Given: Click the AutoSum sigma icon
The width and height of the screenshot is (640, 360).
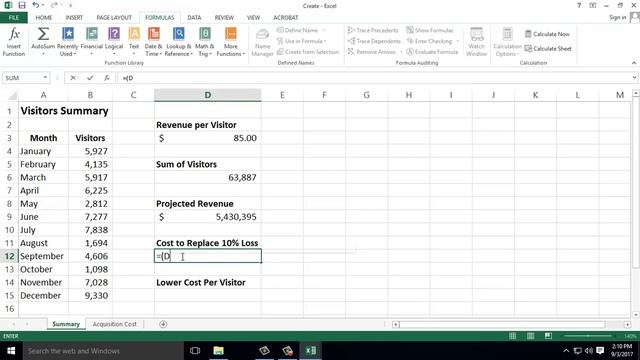Looking at the screenshot, I should point(43,34).
